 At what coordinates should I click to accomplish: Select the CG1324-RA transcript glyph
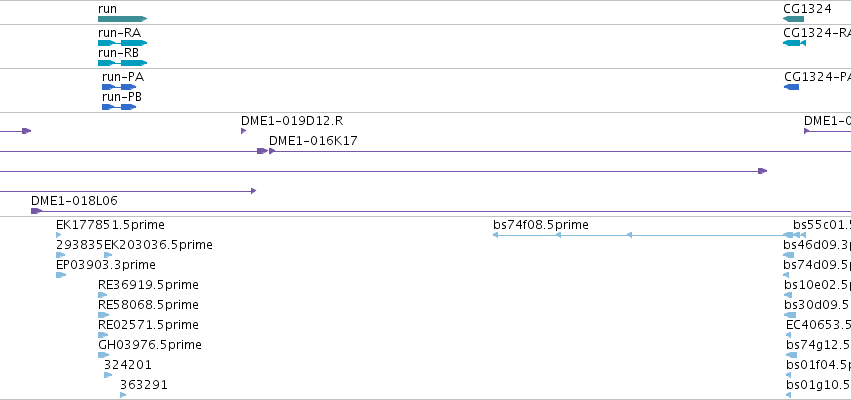tap(794, 43)
